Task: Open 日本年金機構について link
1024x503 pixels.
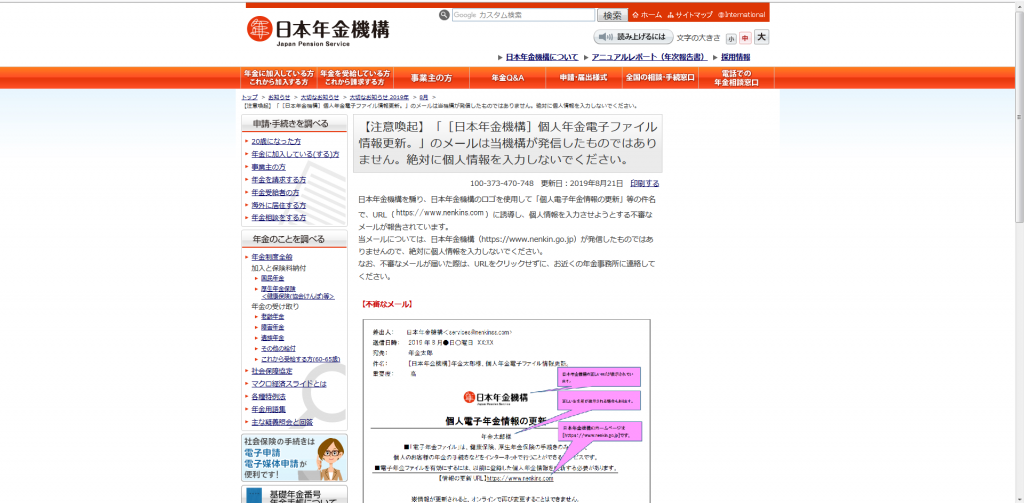Action: pos(541,57)
